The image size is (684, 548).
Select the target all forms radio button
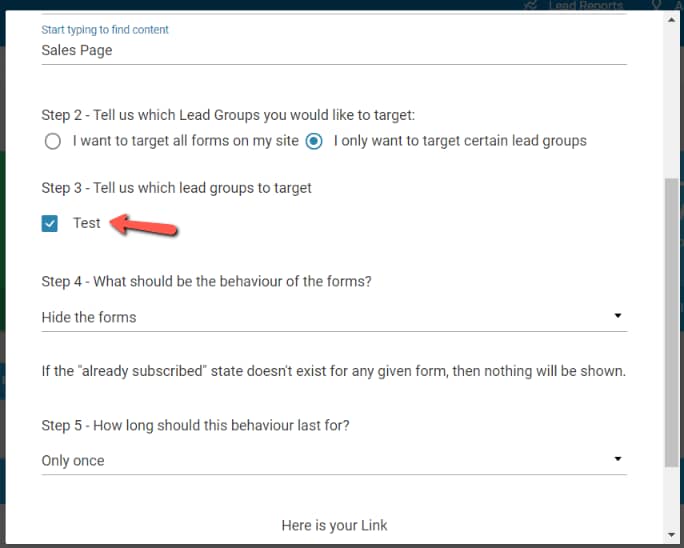(x=53, y=141)
